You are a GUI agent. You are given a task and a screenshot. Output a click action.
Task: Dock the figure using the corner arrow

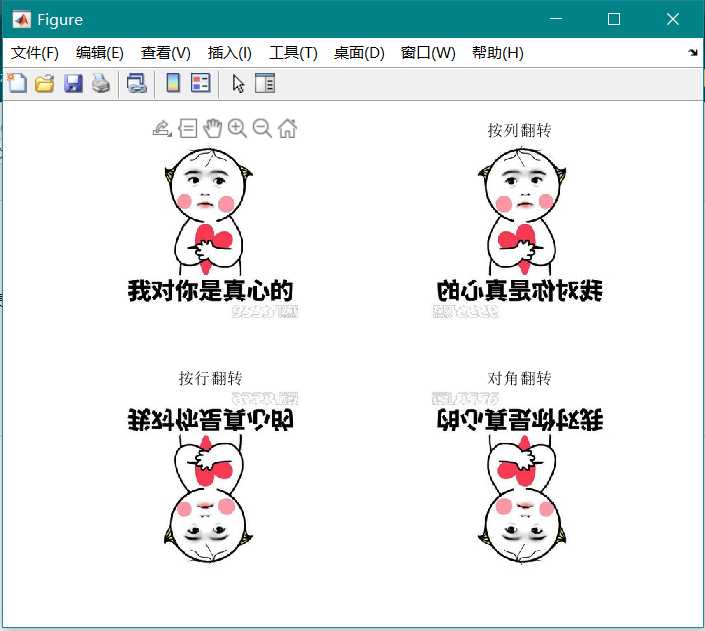pyautogui.click(x=693, y=53)
